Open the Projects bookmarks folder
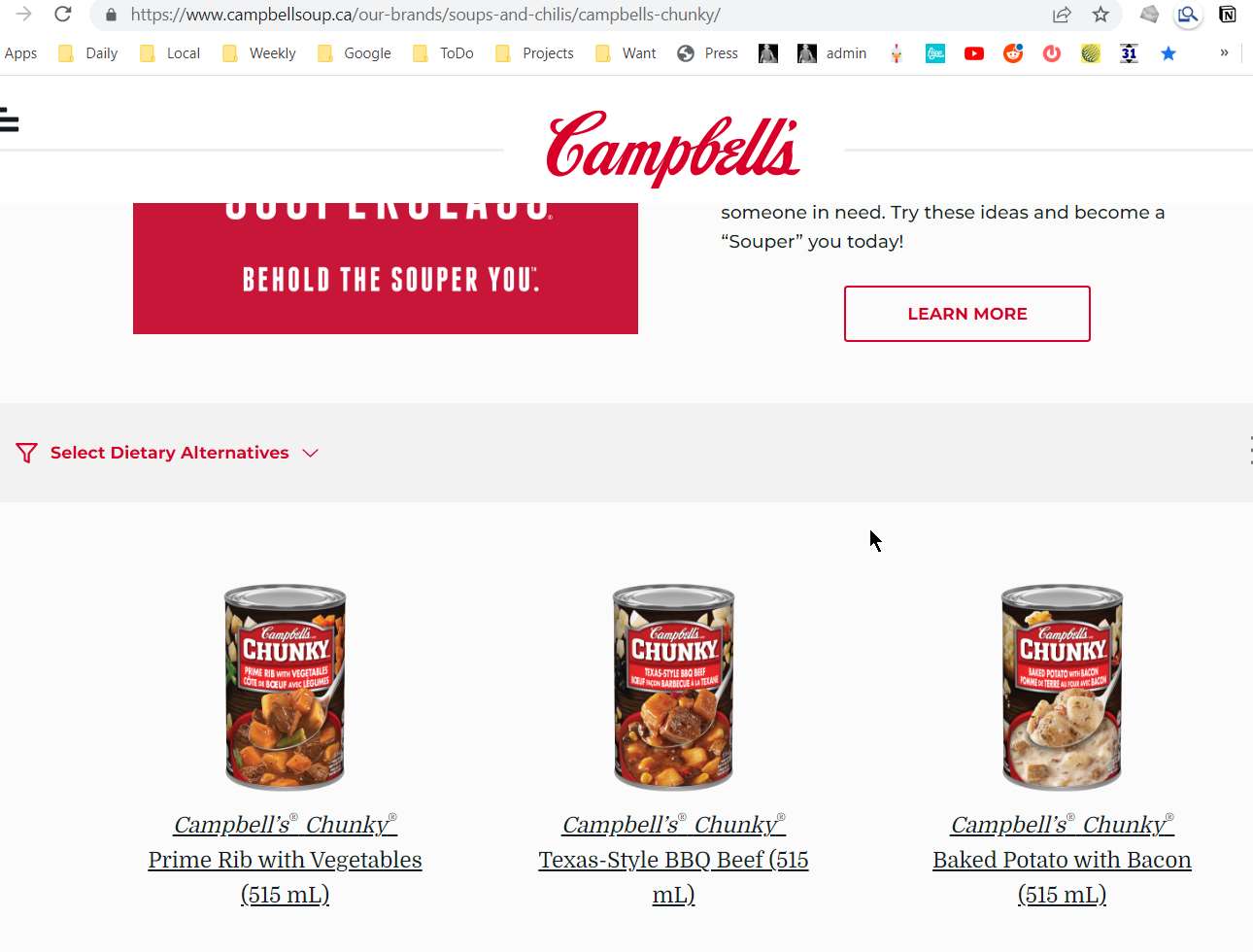Screen dimensions: 1253x952 coord(534,53)
